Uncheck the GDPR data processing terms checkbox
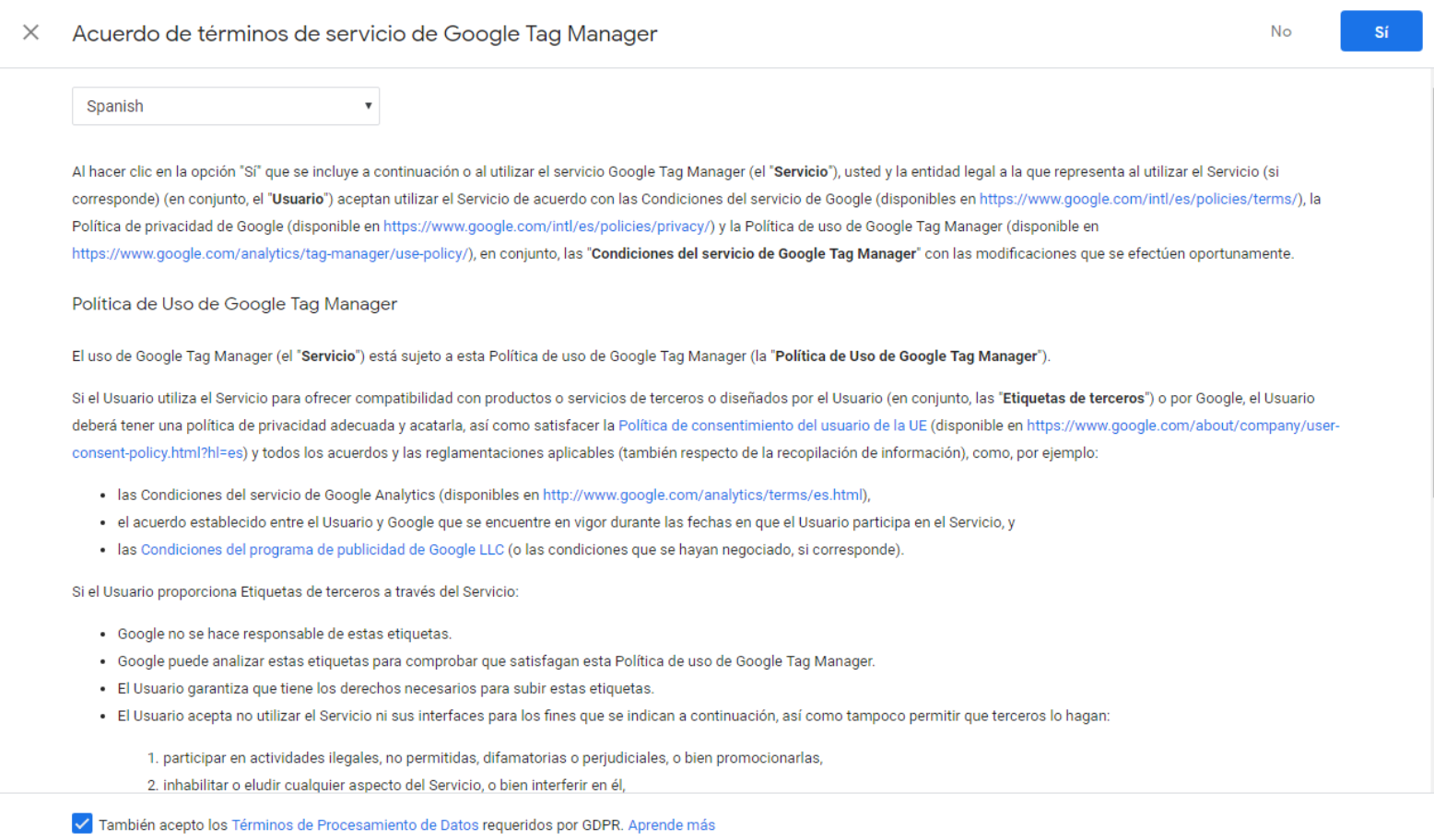Screen dimensions: 1434x840 pyautogui.click(x=82, y=823)
